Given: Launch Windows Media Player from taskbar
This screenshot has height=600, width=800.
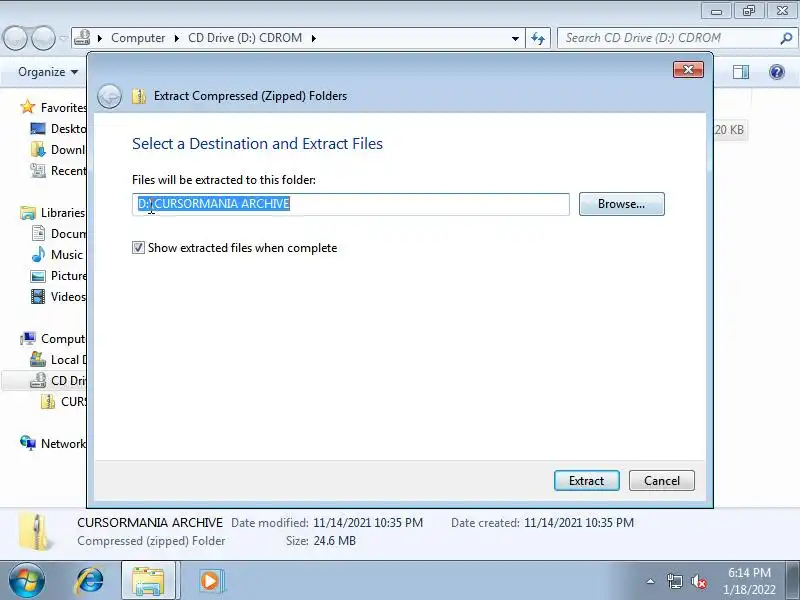Looking at the screenshot, I should (x=210, y=581).
